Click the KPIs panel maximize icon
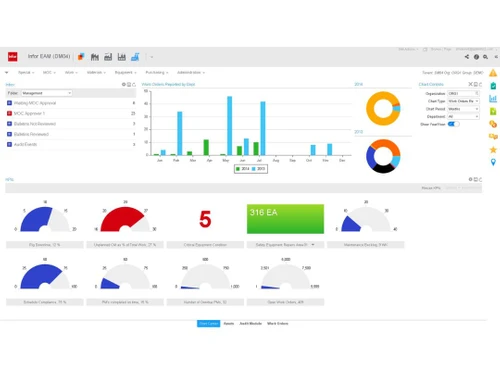Image resolution: width=500 pixels, height=375 pixels. pos(476,179)
